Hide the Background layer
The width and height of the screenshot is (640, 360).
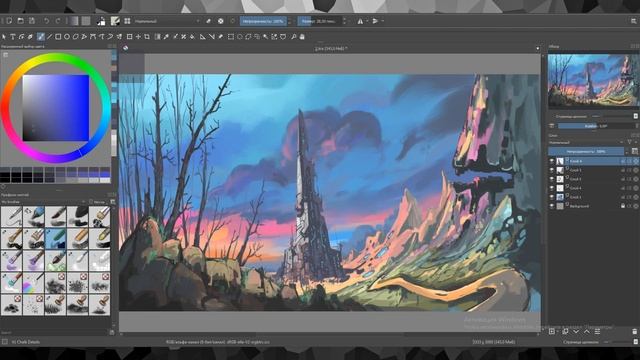(x=552, y=206)
